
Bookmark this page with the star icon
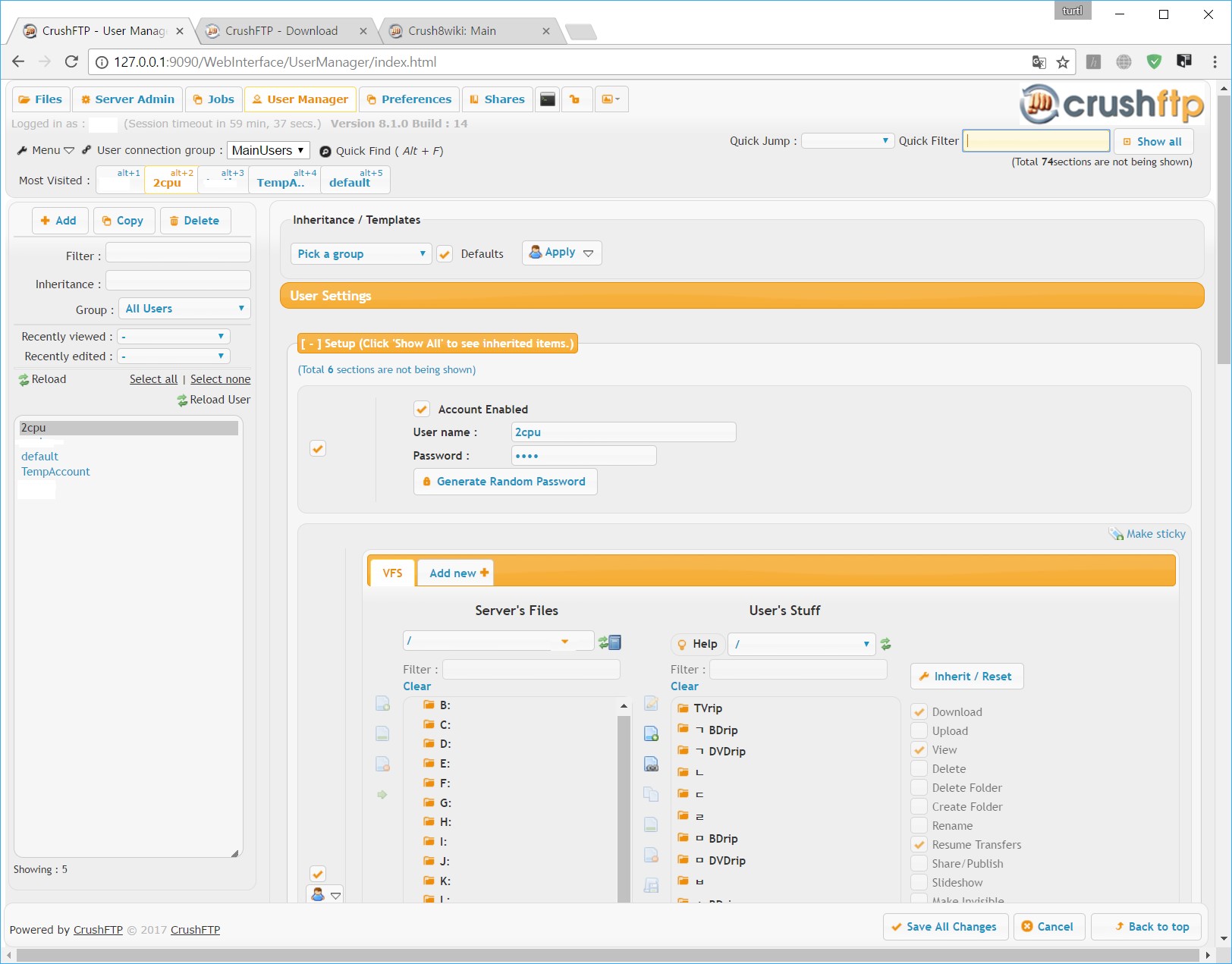pos(1063,62)
